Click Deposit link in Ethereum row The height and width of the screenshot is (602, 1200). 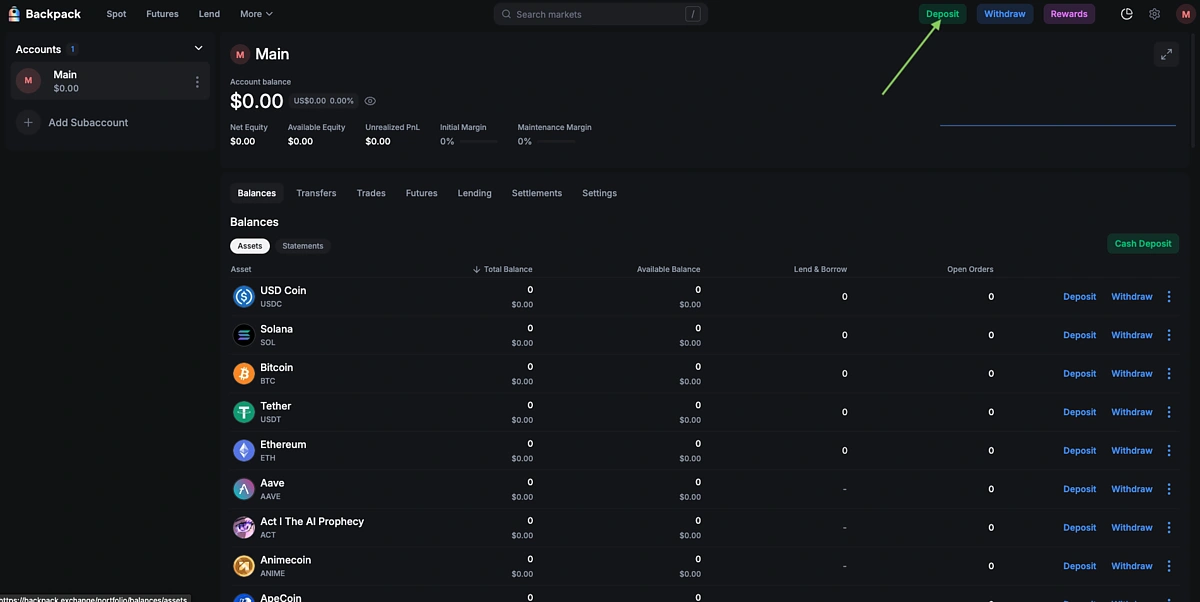pos(1080,450)
